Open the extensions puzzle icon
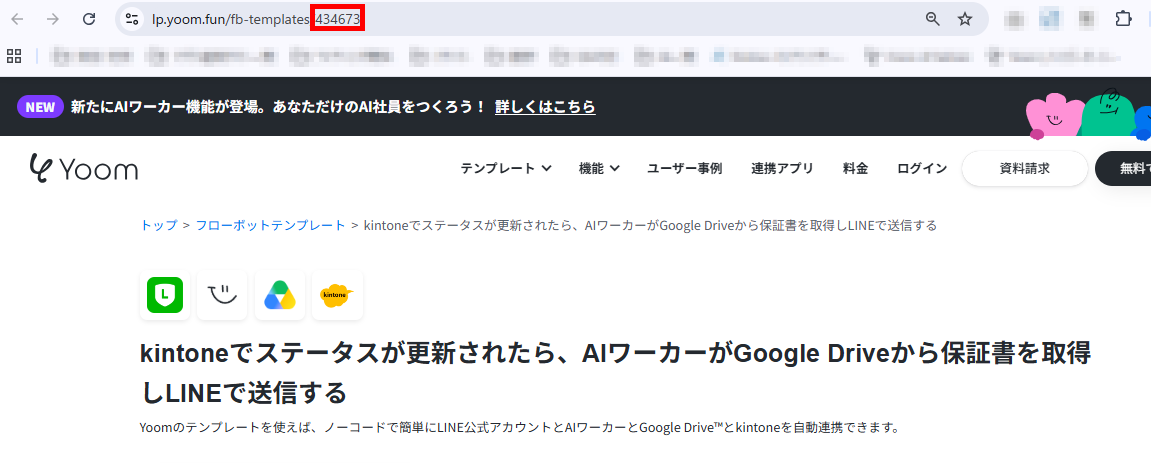This screenshot has width=1151, height=463. click(x=1123, y=19)
